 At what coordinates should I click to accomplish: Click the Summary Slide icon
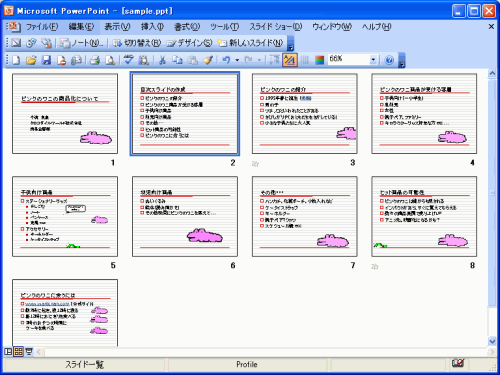46,43
